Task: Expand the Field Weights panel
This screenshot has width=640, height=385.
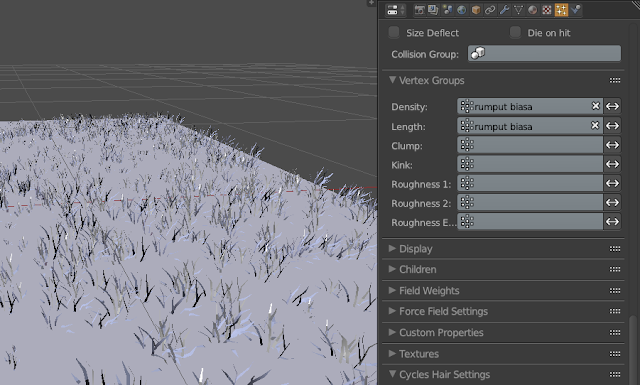Action: [x=392, y=290]
